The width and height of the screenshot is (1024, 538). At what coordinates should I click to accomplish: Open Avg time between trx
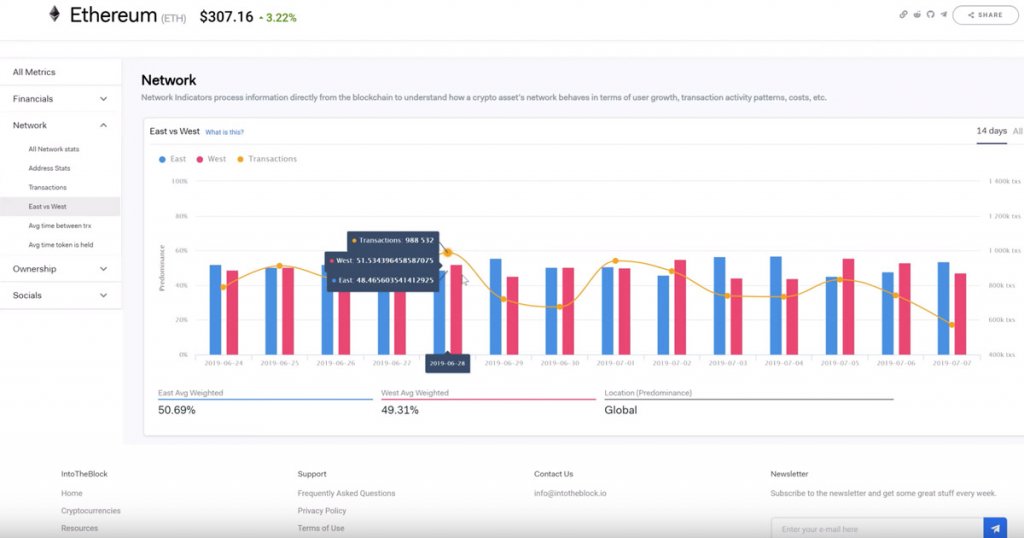click(x=59, y=225)
